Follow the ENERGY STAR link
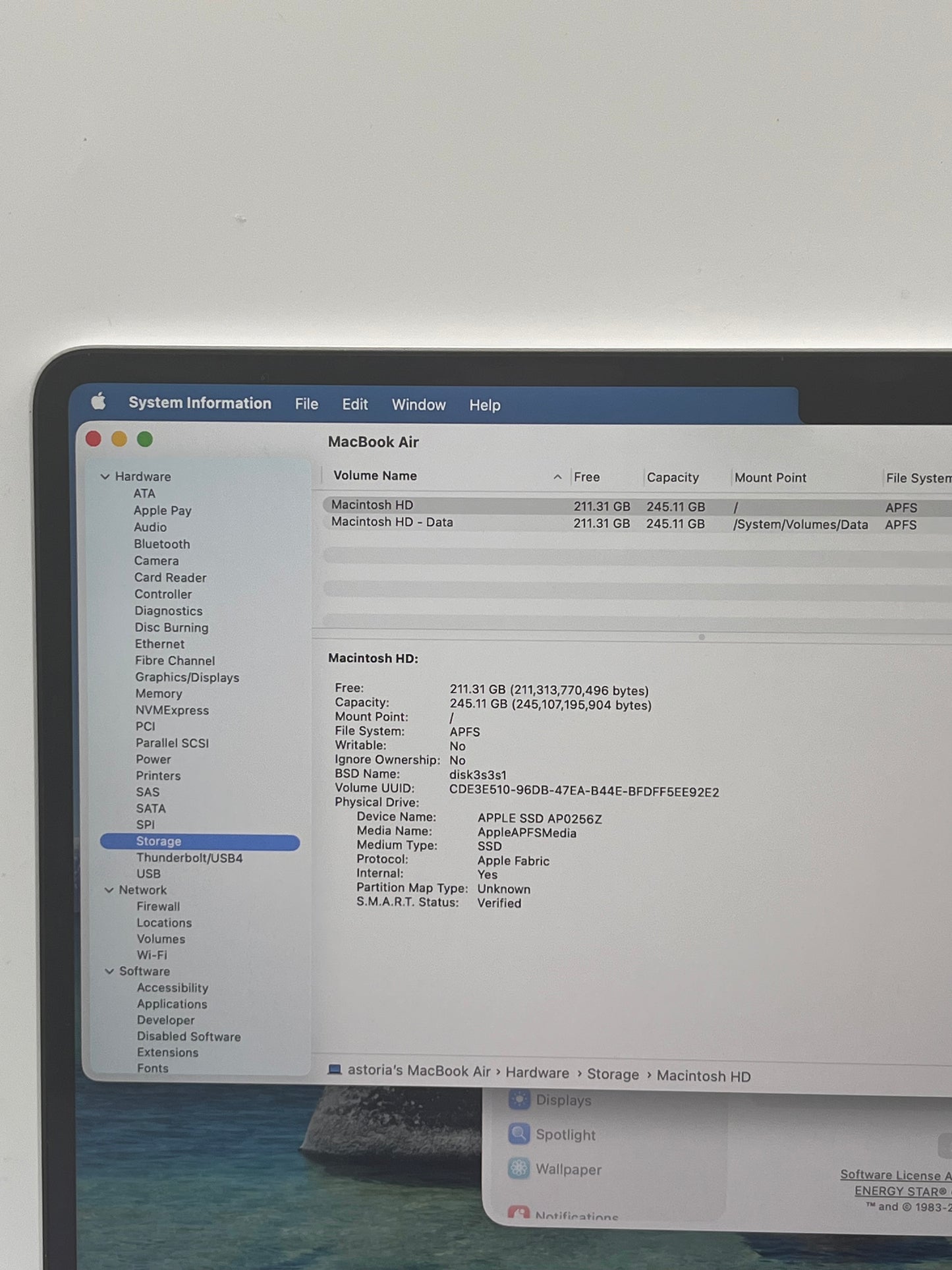 [903, 1191]
